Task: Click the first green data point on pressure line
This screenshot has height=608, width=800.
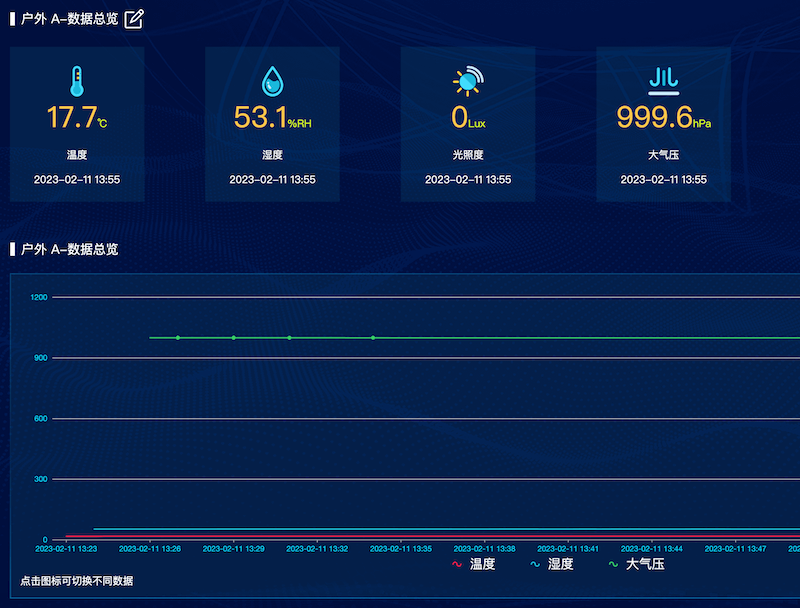Action: 178,338
